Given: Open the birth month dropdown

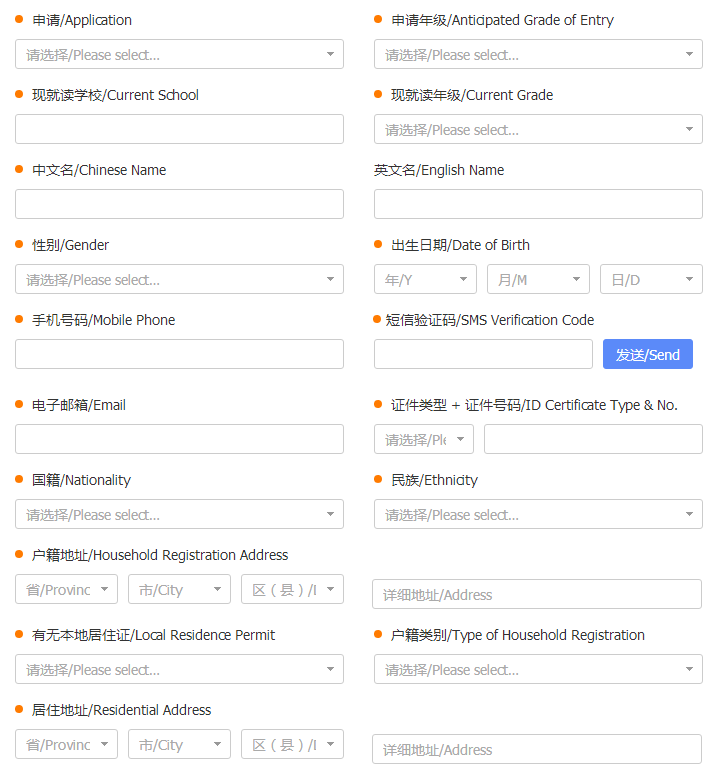Looking at the screenshot, I should 538,279.
